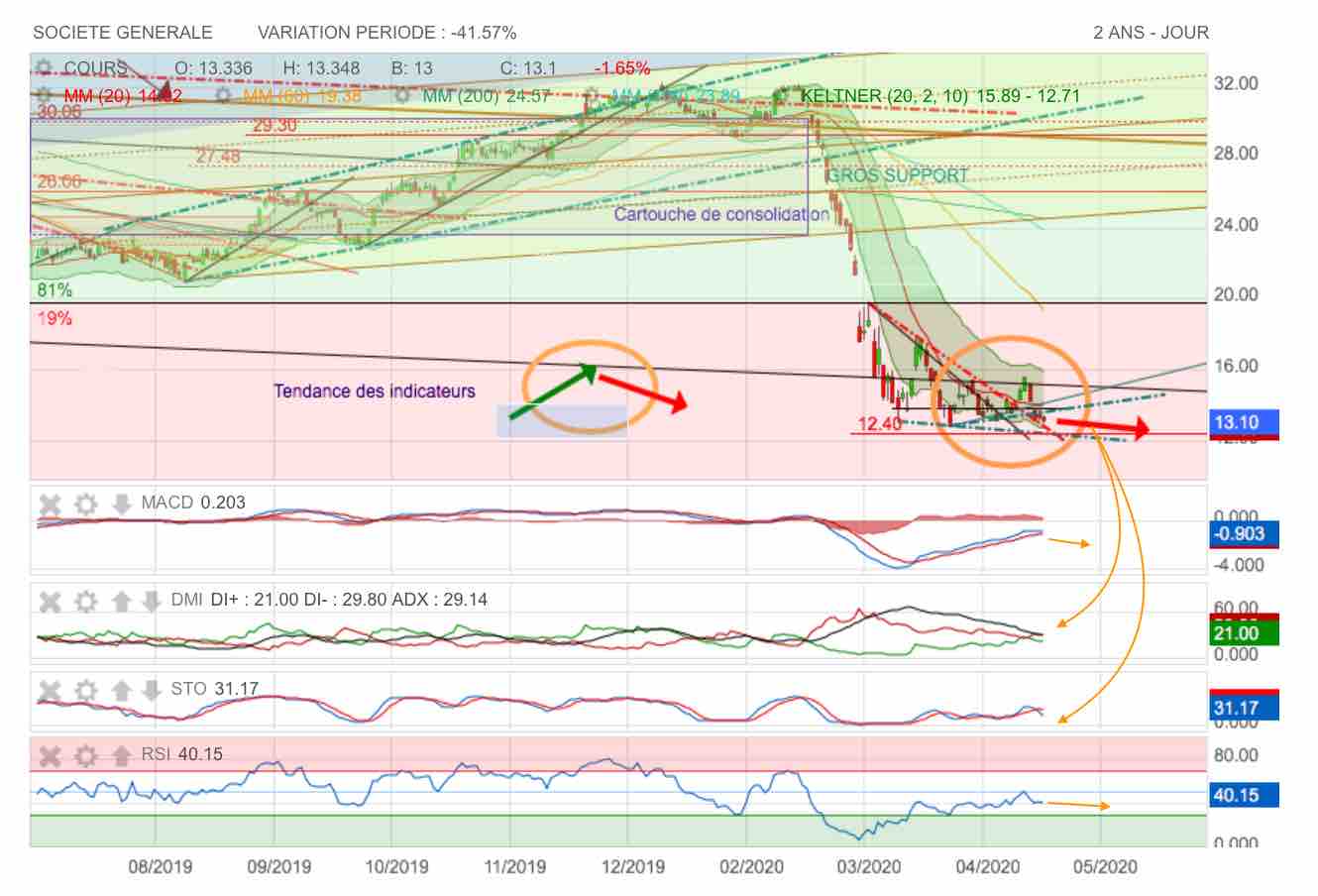Remove the RSI indicator panel
The width and height of the screenshot is (1318, 896).
pos(50,756)
